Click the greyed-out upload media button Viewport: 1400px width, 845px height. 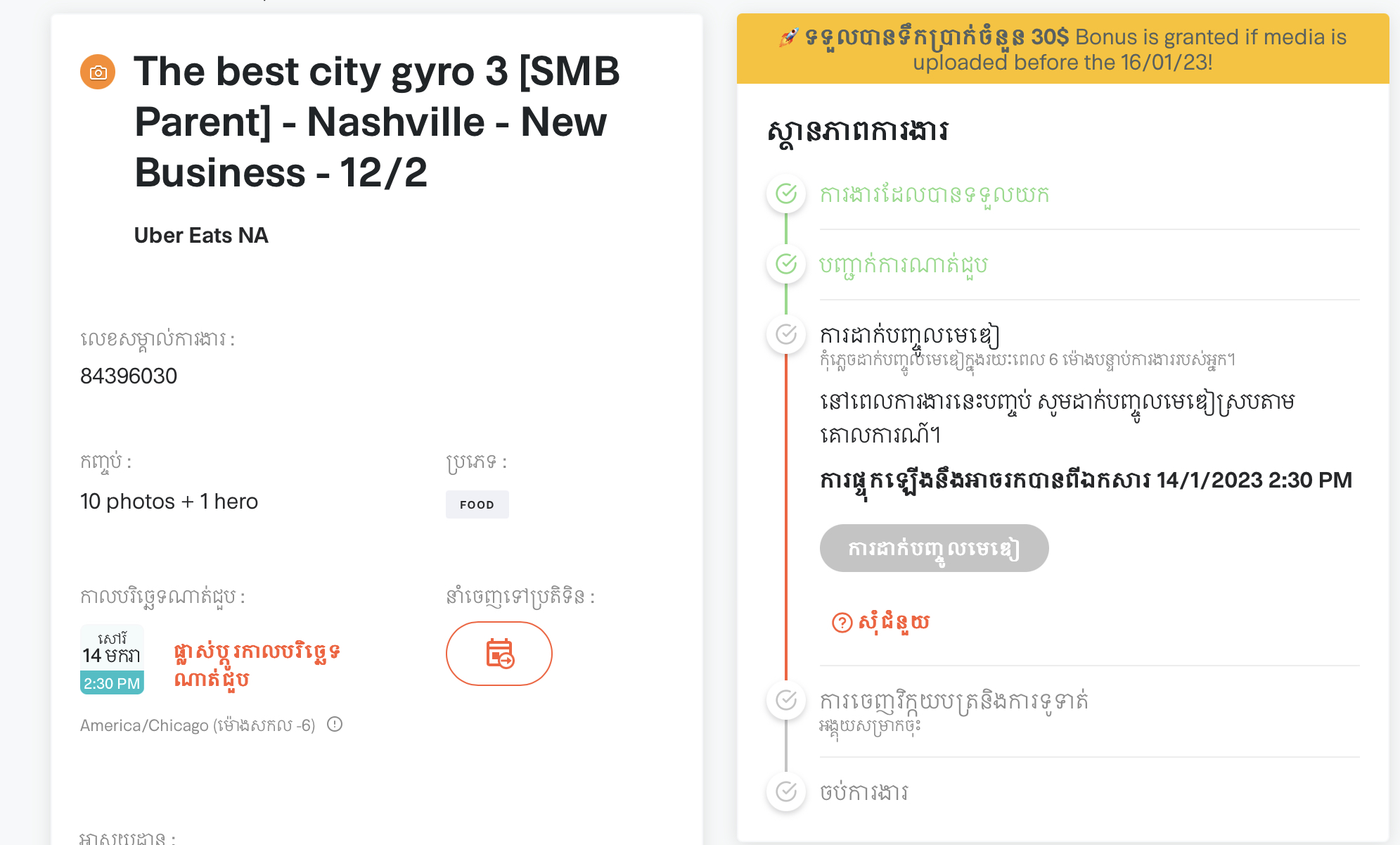pos(934,548)
